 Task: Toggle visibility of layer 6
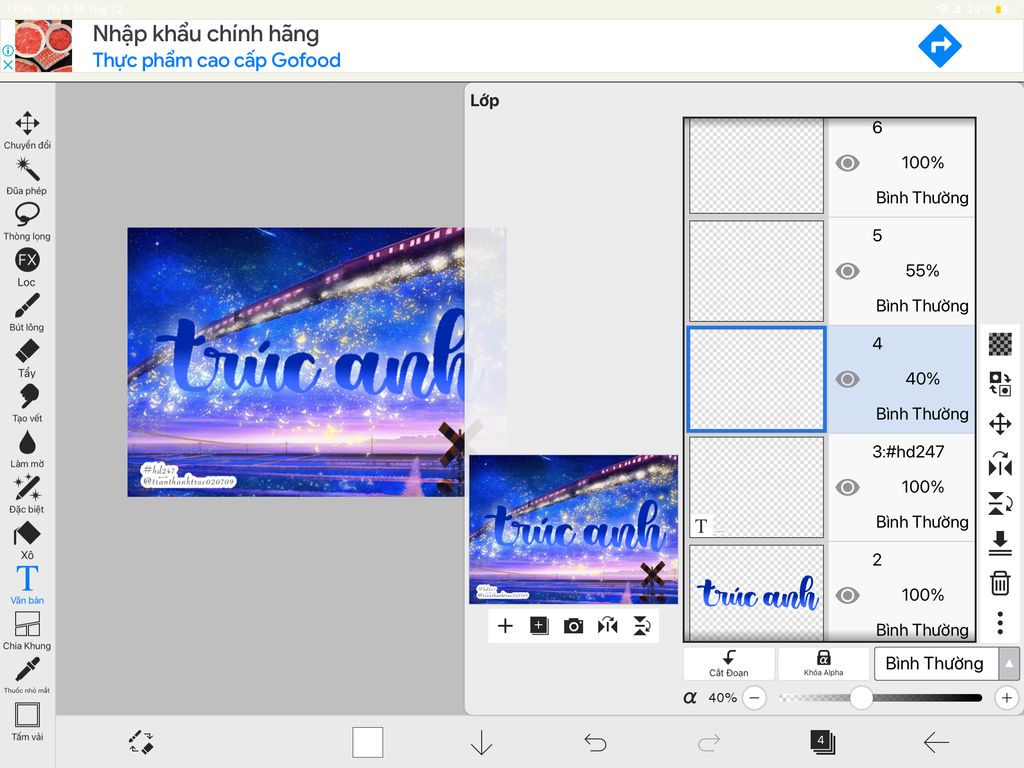847,163
